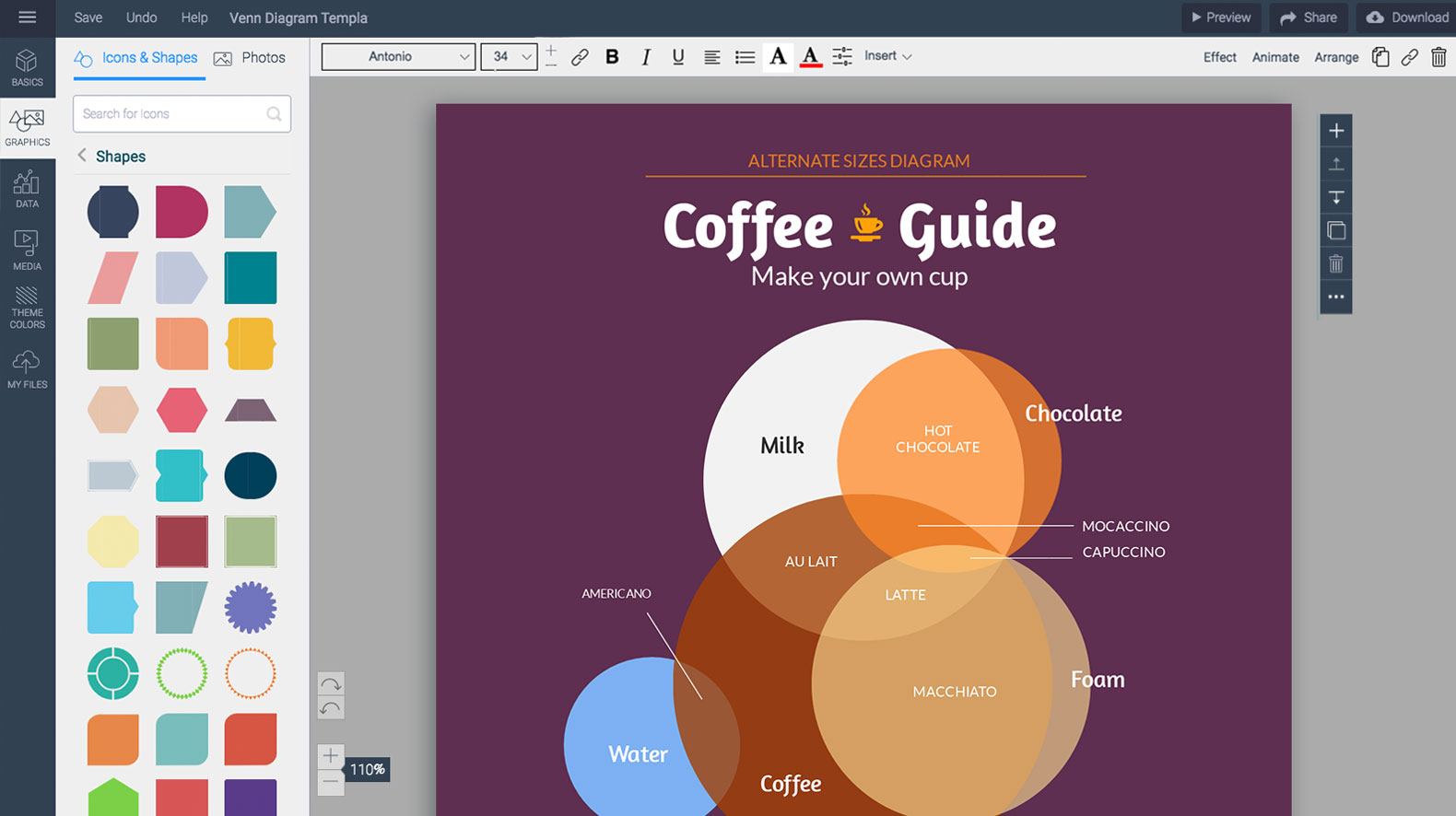Open the Help menu

(194, 17)
